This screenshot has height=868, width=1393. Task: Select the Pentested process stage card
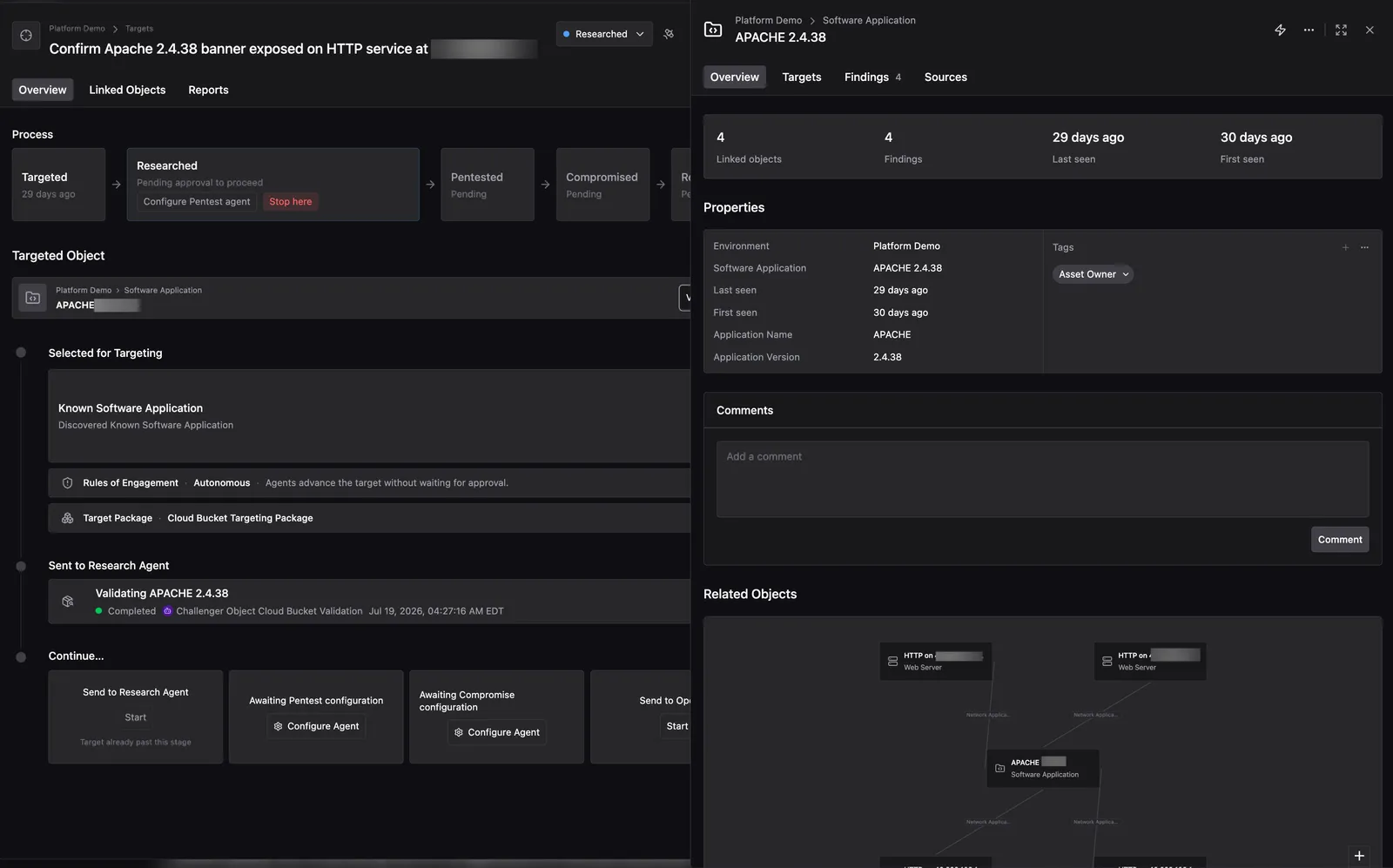tap(488, 185)
